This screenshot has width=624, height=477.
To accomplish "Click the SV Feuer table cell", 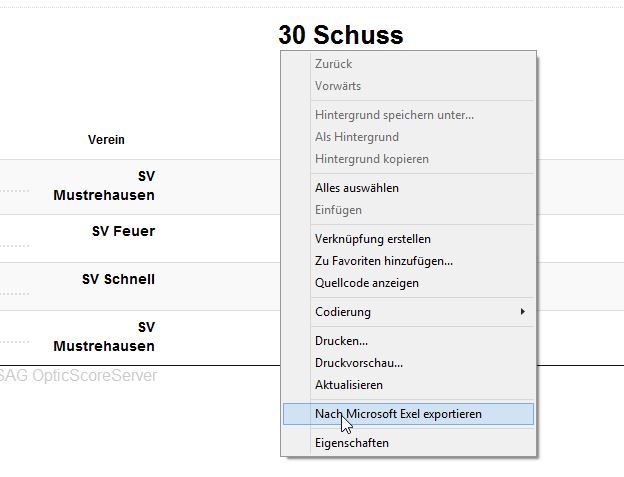I will (123, 232).
